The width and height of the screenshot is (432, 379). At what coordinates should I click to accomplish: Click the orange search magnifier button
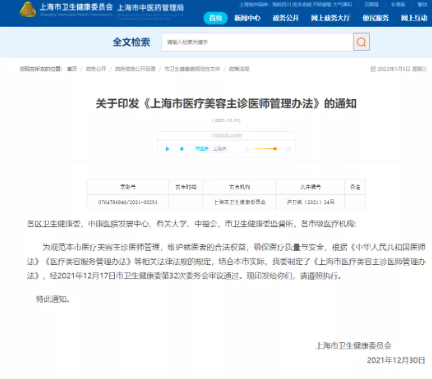tap(361, 42)
